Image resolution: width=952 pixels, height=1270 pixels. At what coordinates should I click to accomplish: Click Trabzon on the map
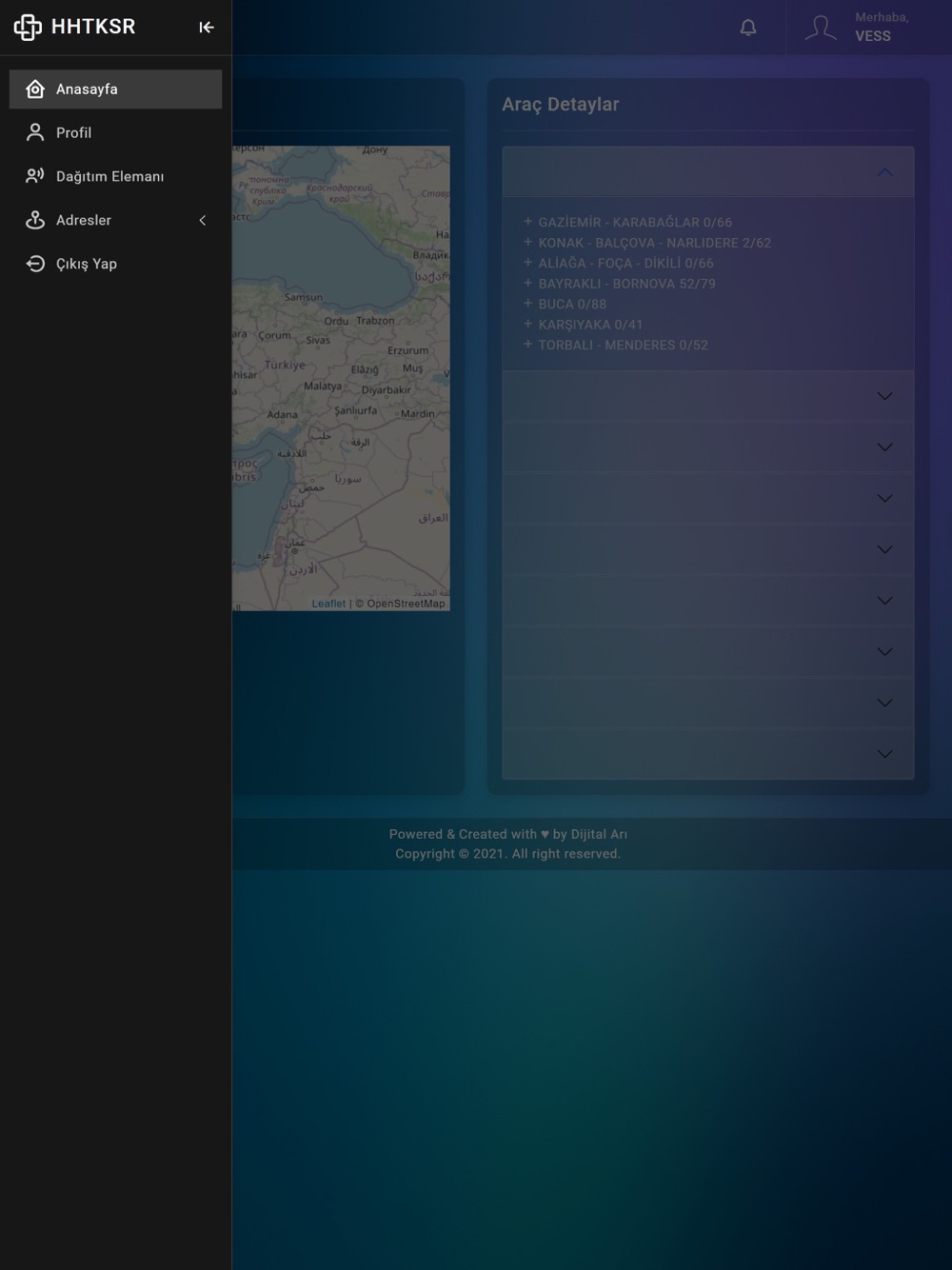pos(375,321)
